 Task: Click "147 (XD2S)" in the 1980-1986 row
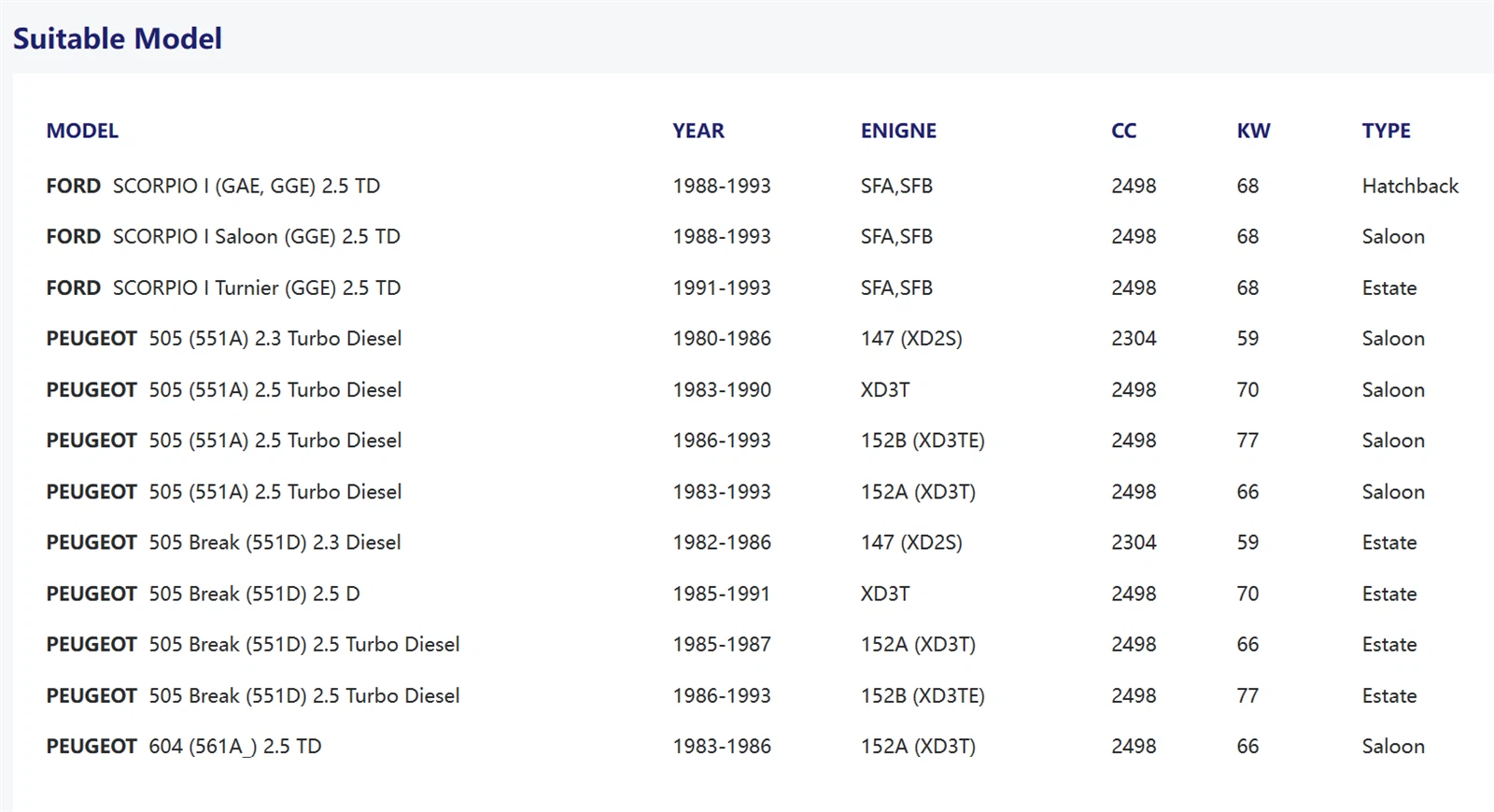tap(911, 339)
